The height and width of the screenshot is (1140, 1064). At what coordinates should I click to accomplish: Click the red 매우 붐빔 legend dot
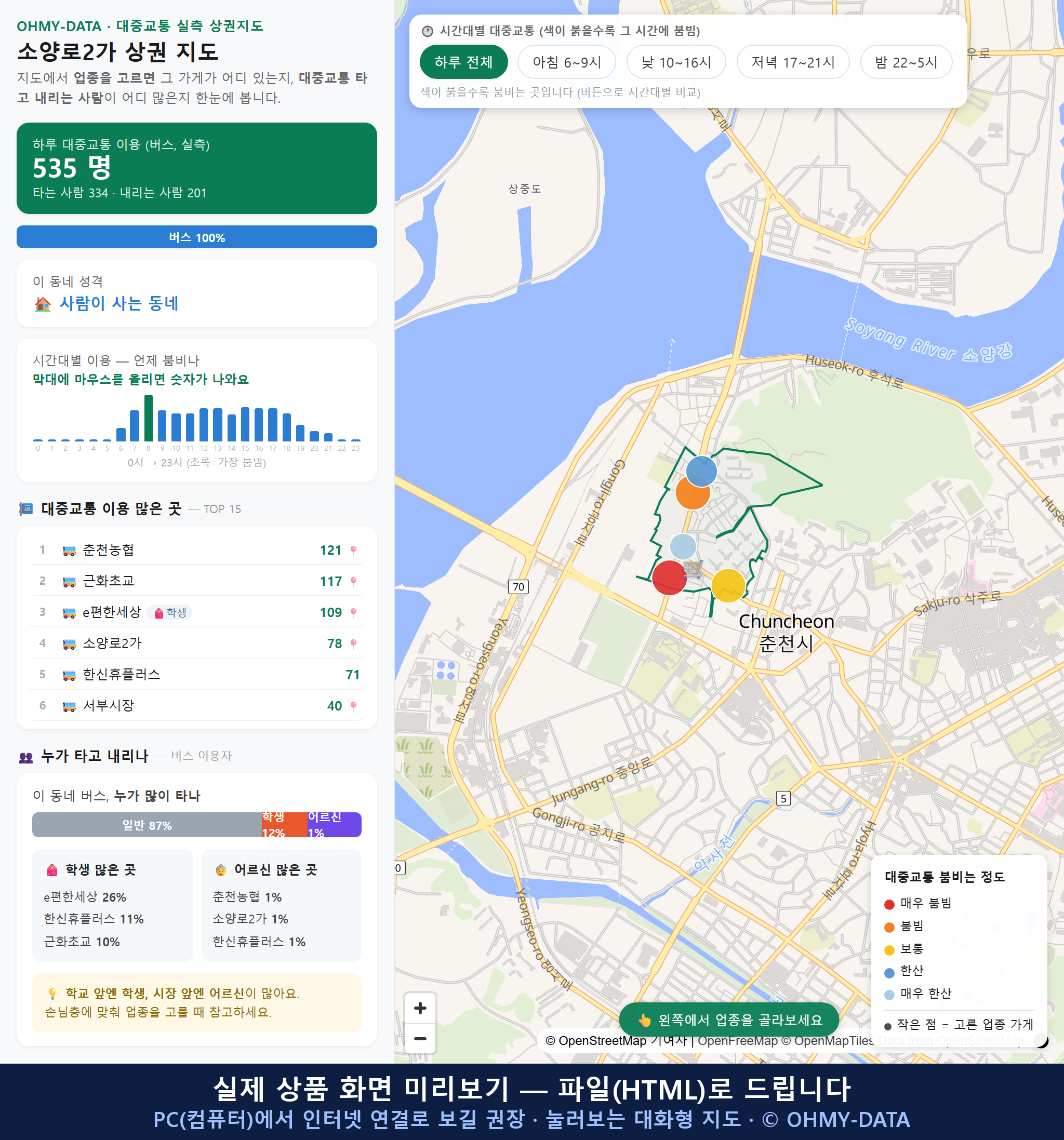pos(889,904)
